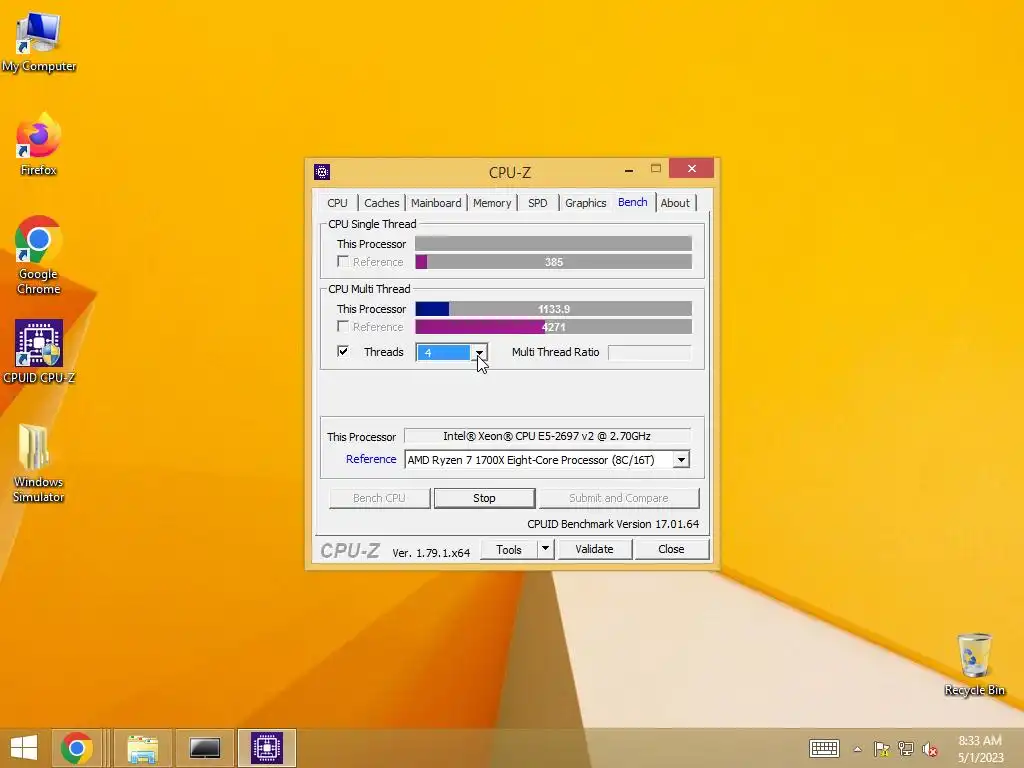Click the This Processor name field
The height and width of the screenshot is (768, 1024).
pos(547,436)
